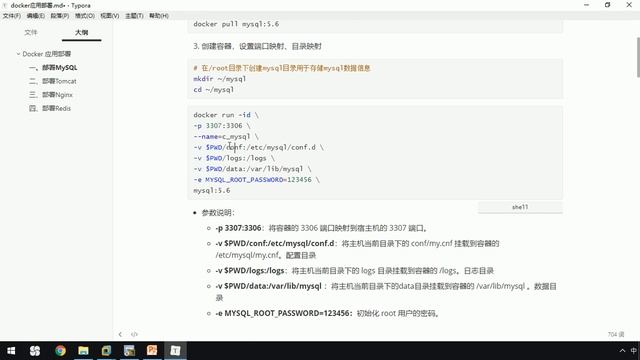
Task: Edit the shell code language field
Action: (520, 207)
